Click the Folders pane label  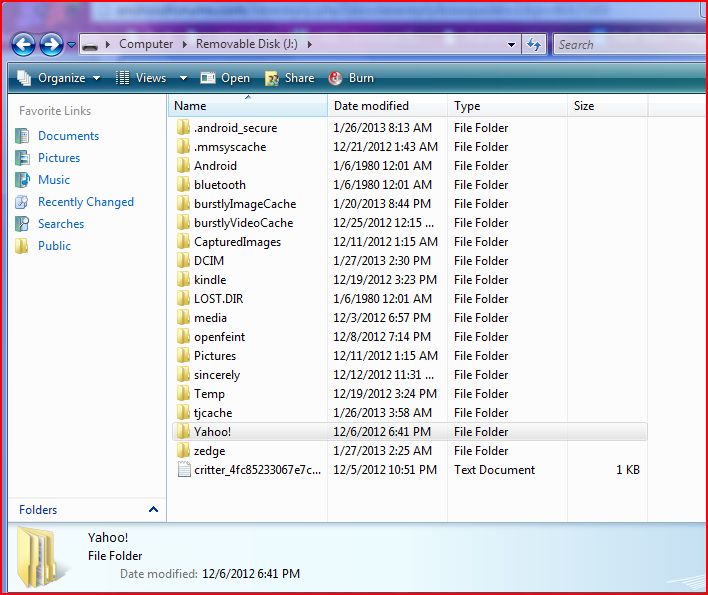[38, 510]
